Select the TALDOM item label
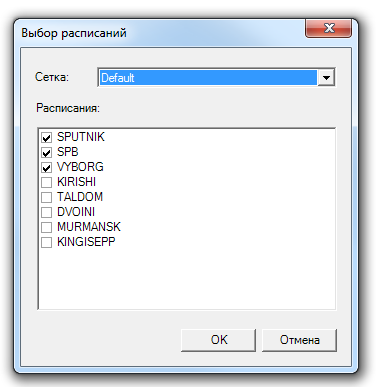376x387 pixels. (80, 197)
